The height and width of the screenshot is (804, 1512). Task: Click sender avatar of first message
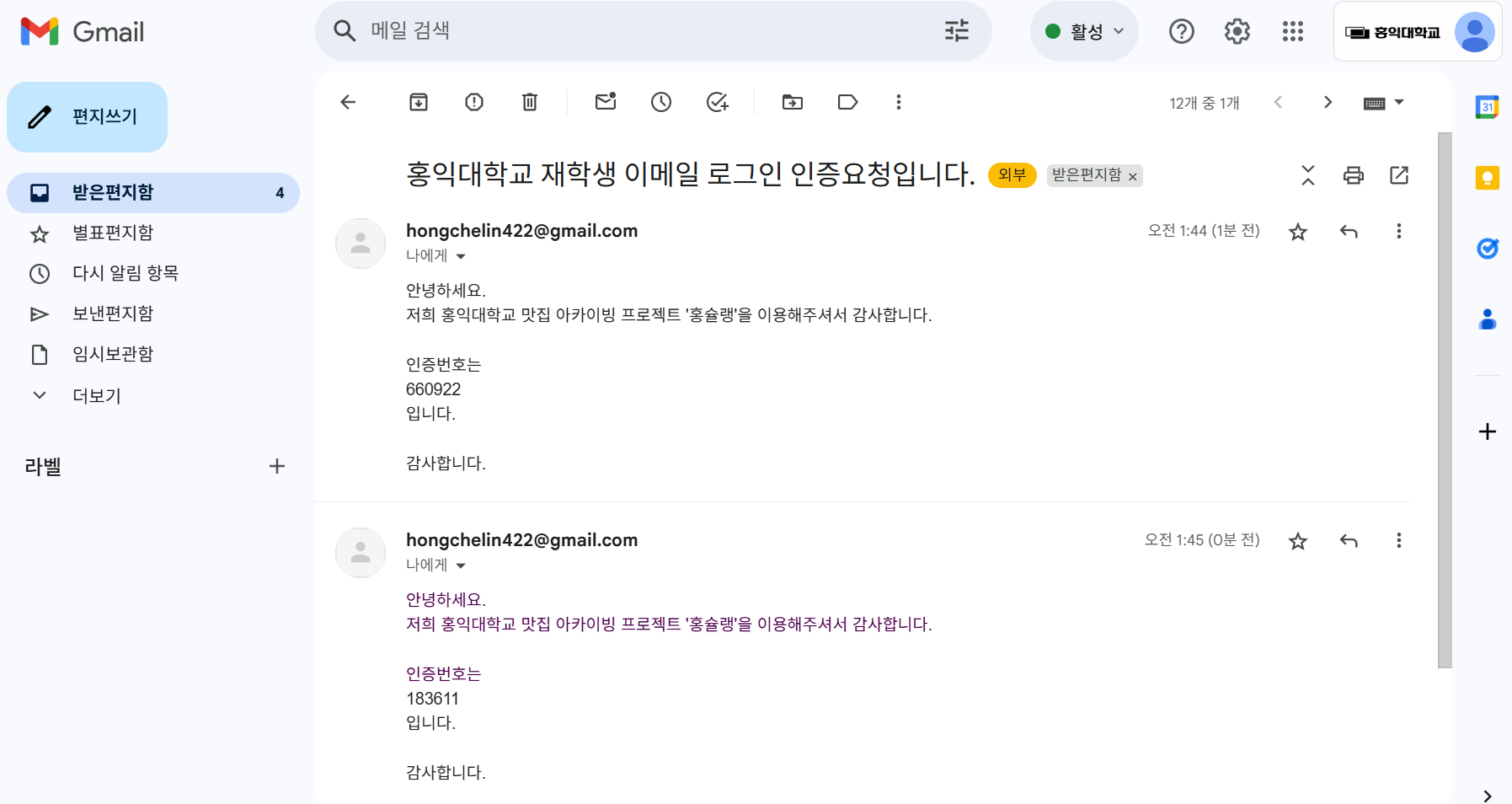tap(361, 244)
